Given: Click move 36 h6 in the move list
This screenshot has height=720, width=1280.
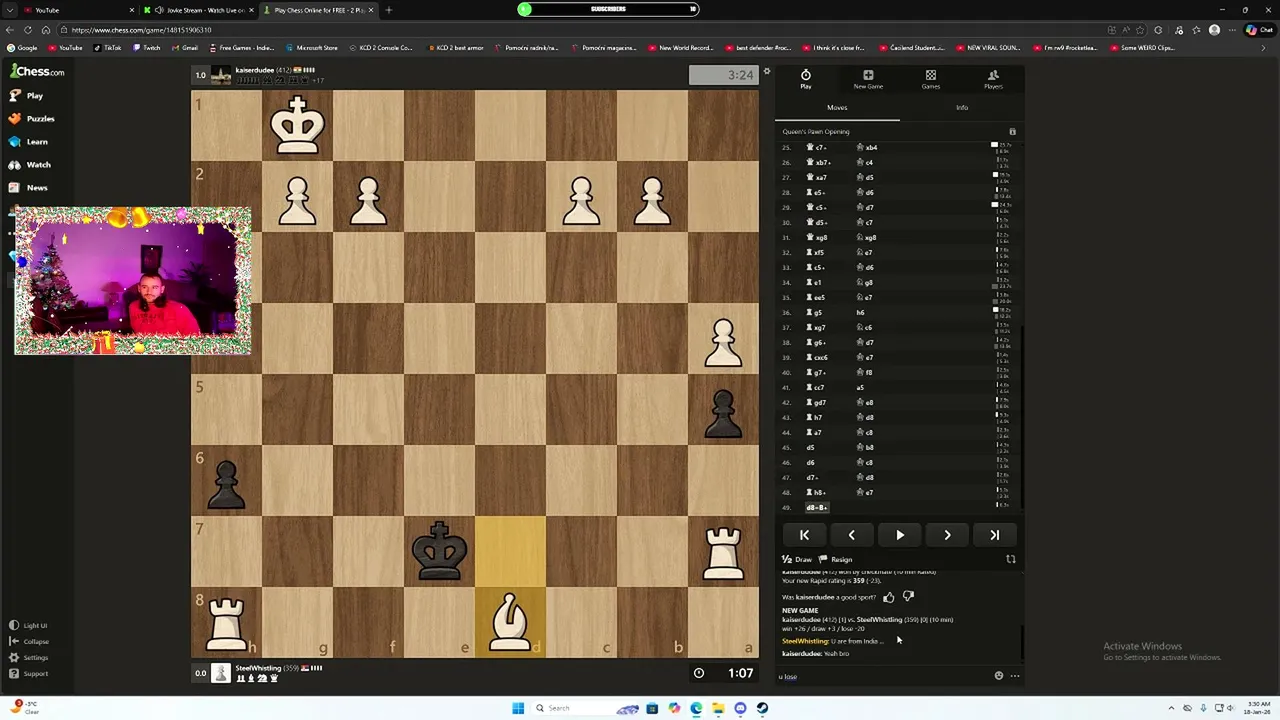Looking at the screenshot, I should coord(860,313).
